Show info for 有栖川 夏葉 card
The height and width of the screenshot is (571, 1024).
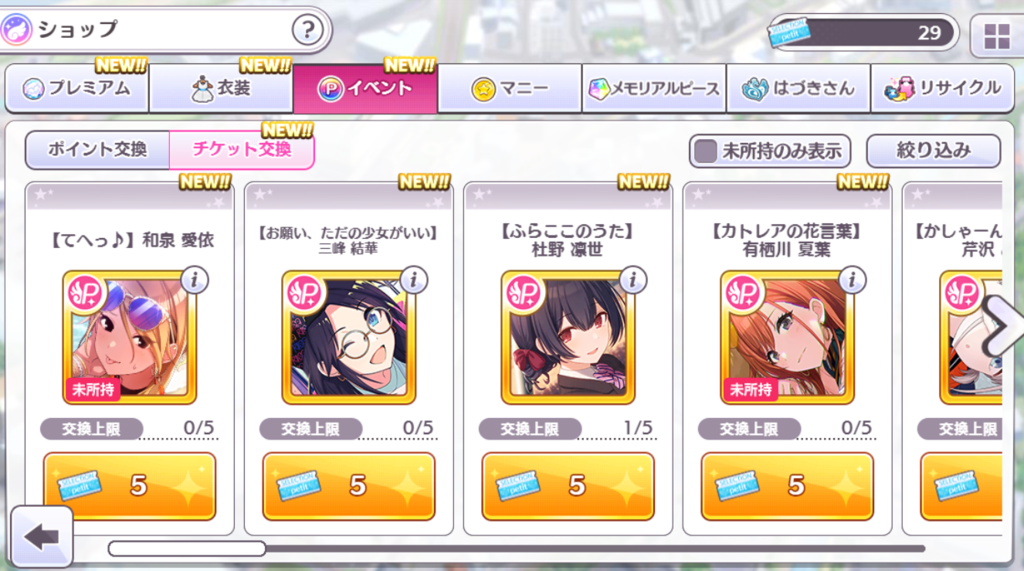pyautogui.click(x=852, y=280)
